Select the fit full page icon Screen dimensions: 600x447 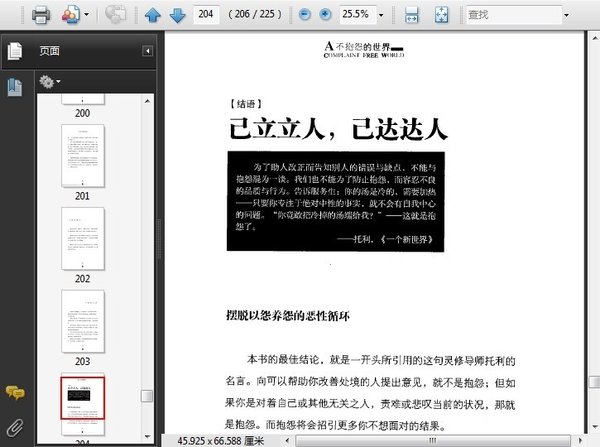(441, 15)
